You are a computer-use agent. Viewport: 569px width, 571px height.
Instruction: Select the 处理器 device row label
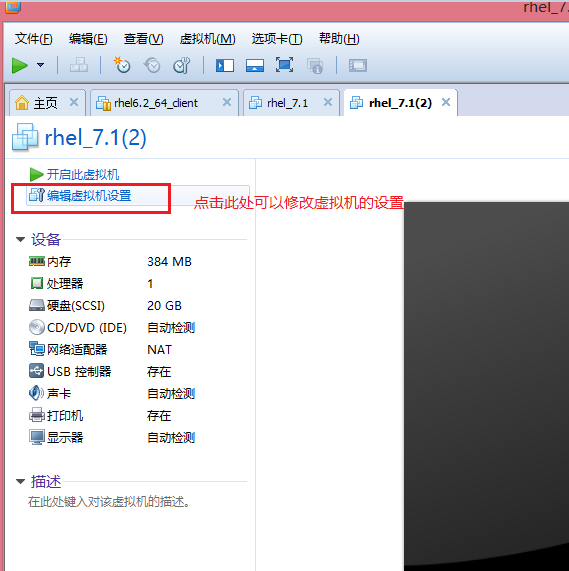tap(65, 283)
